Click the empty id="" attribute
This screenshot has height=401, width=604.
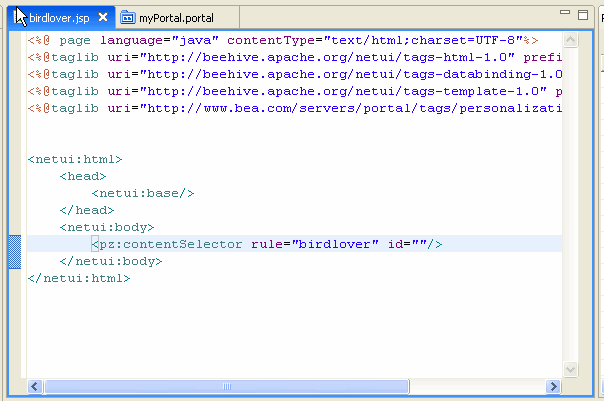coord(407,244)
